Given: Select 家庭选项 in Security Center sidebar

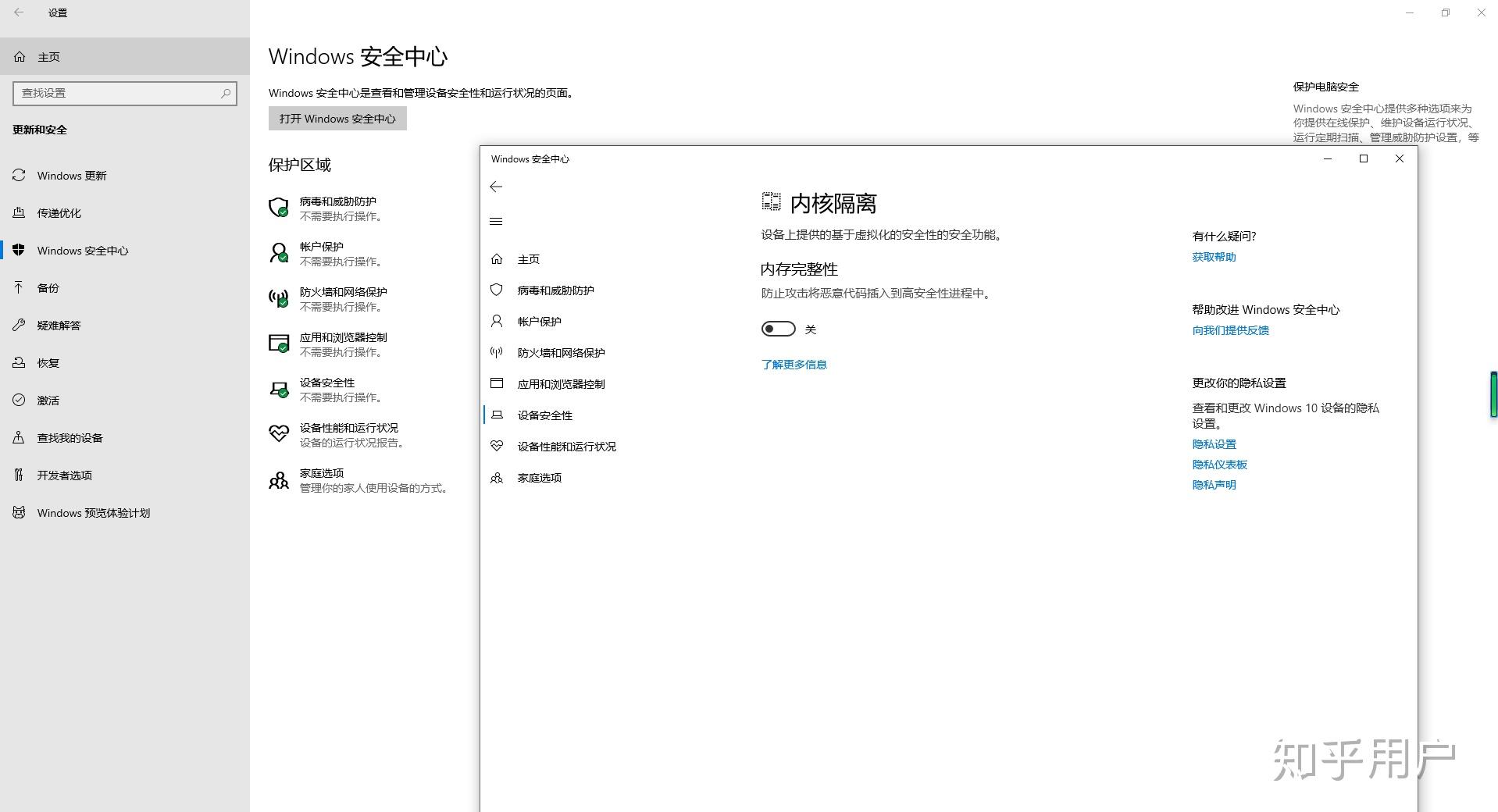Looking at the screenshot, I should pyautogui.click(x=539, y=478).
